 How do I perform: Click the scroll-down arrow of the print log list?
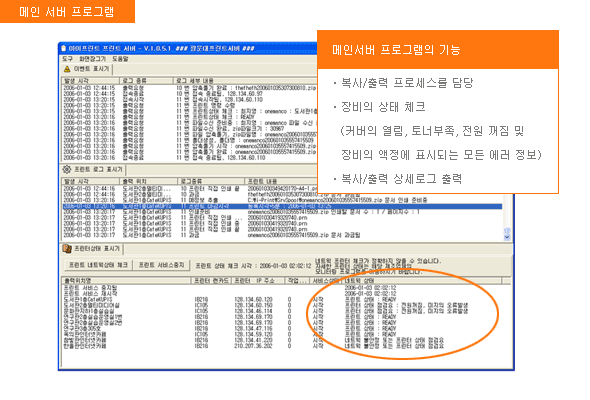[x=507, y=237]
